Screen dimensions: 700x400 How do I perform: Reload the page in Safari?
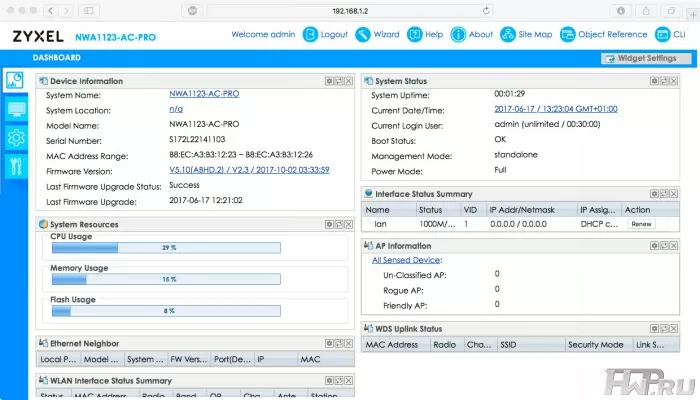486,11
